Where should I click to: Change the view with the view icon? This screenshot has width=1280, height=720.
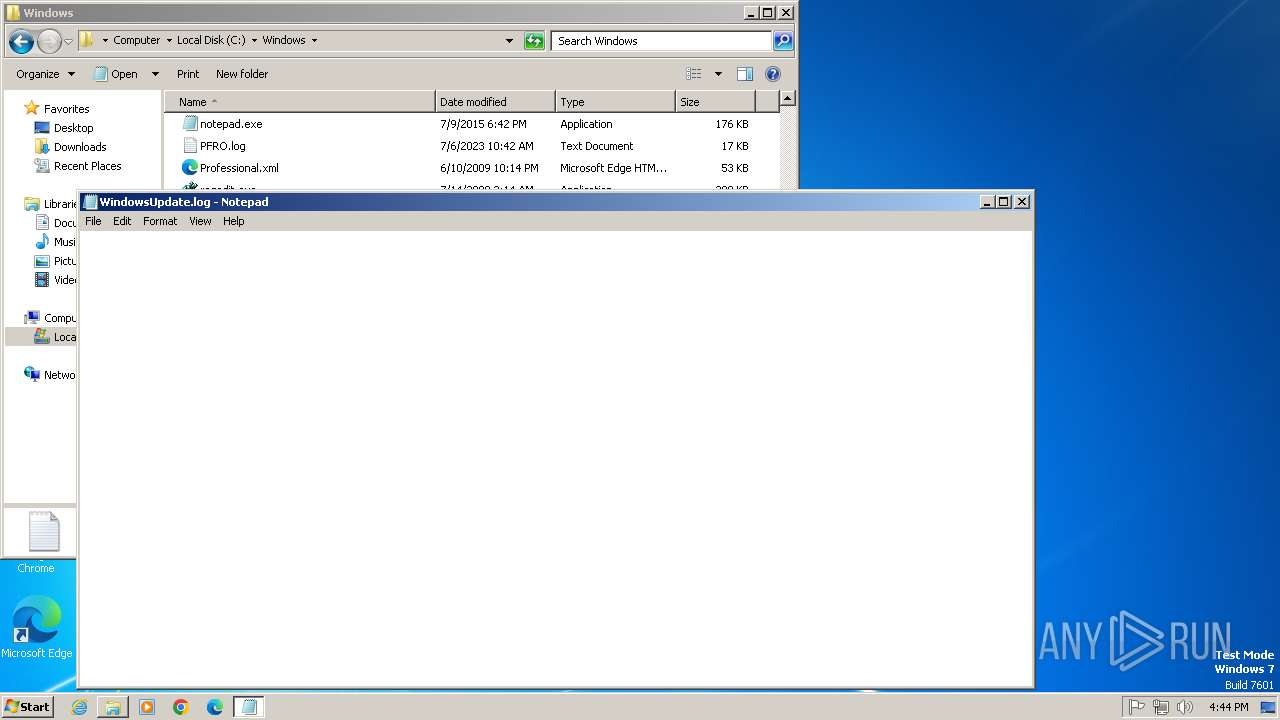pyautogui.click(x=694, y=74)
